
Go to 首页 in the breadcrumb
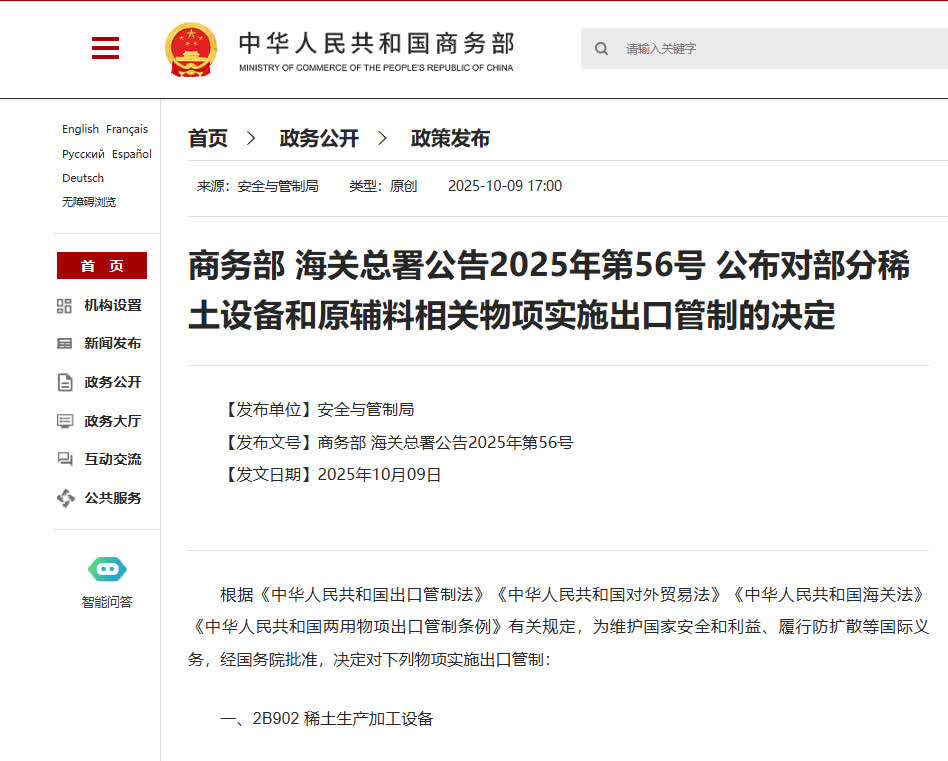(208, 139)
